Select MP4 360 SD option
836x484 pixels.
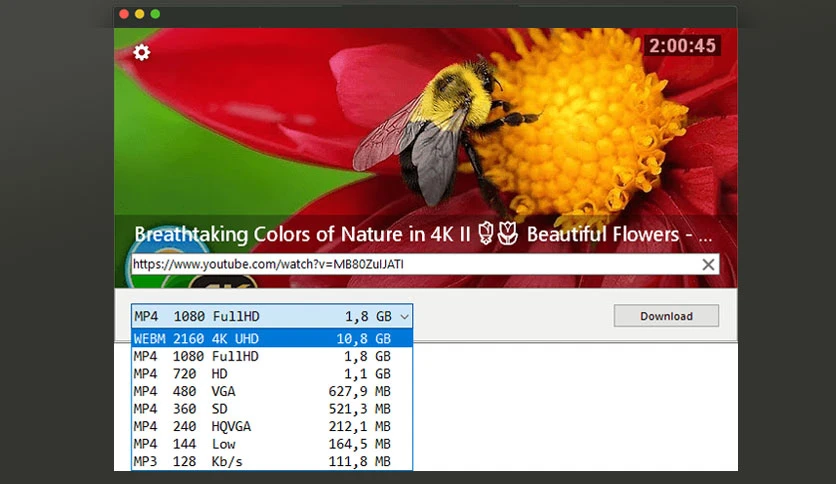272,409
